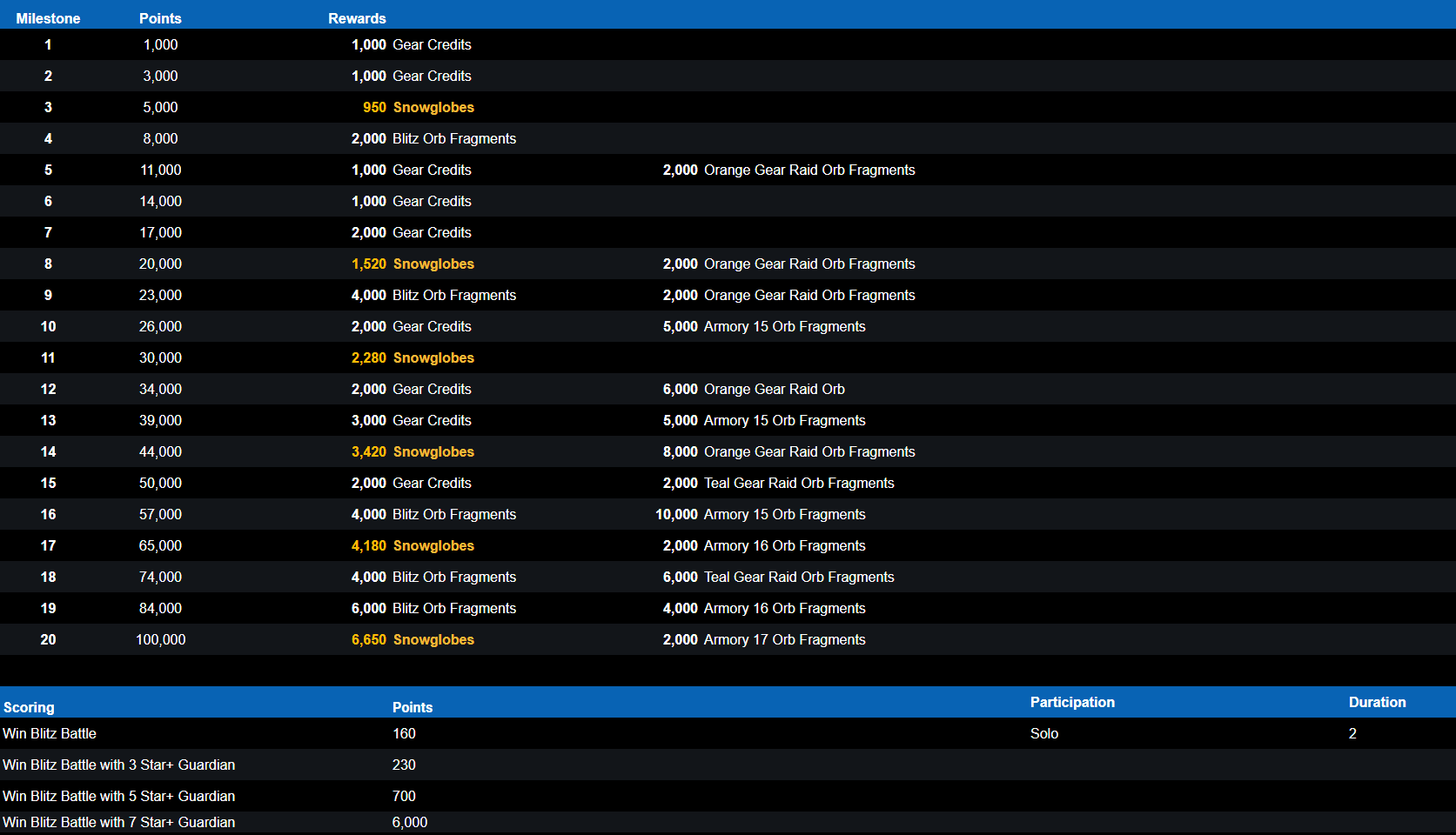The image size is (1456, 835).
Task: Click the Solo participation value
Action: click(1043, 733)
